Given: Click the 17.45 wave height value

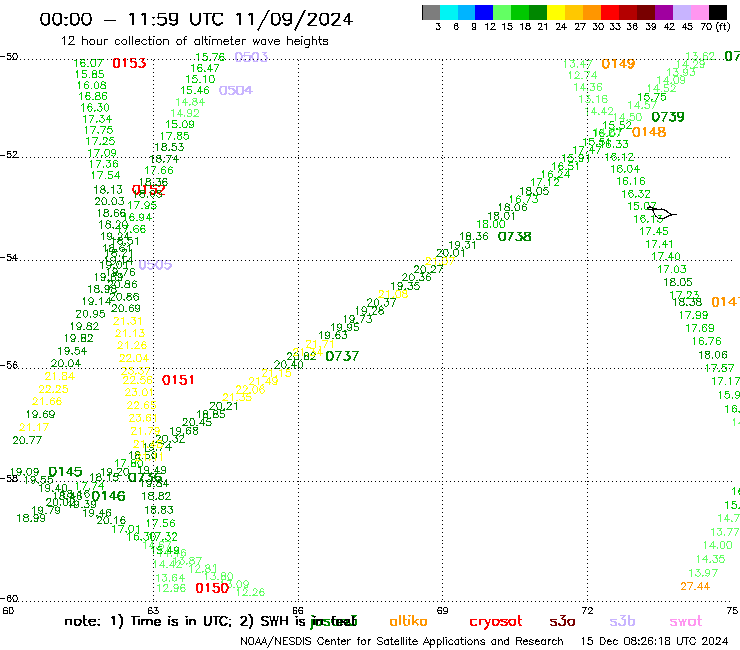Looking at the screenshot, I should (x=654, y=231).
